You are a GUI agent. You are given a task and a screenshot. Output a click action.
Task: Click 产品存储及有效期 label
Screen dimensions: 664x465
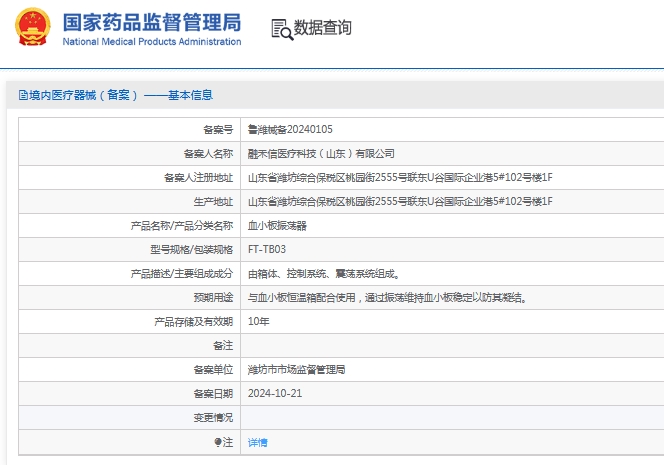coord(194,321)
